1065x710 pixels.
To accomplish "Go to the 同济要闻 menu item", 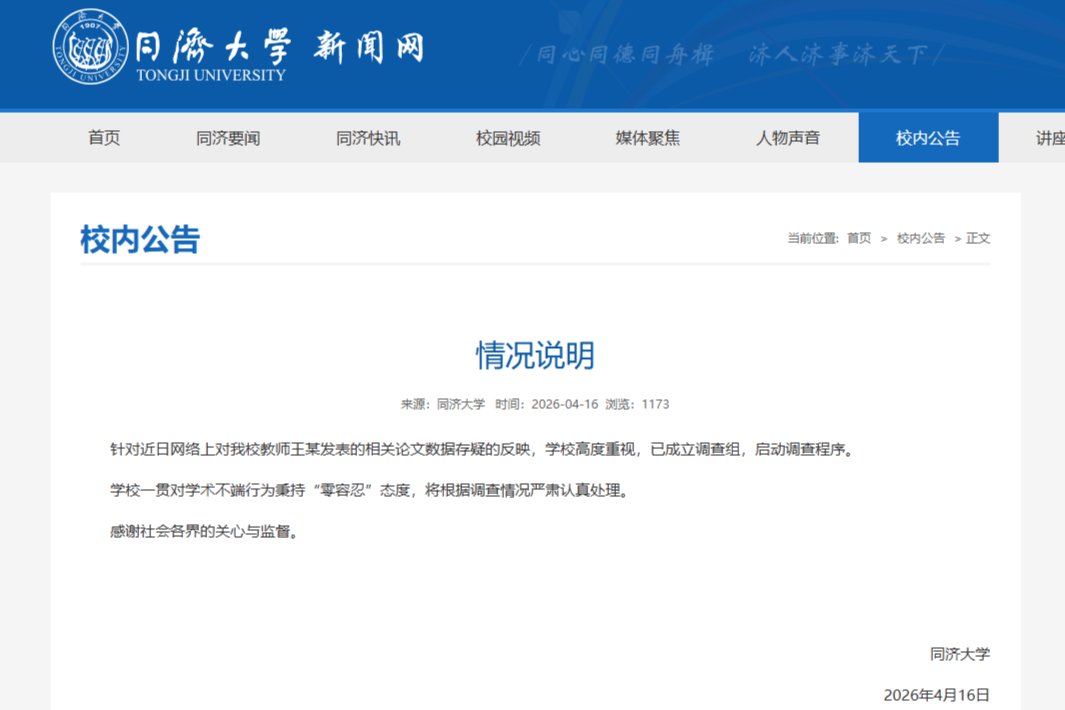I will [228, 138].
